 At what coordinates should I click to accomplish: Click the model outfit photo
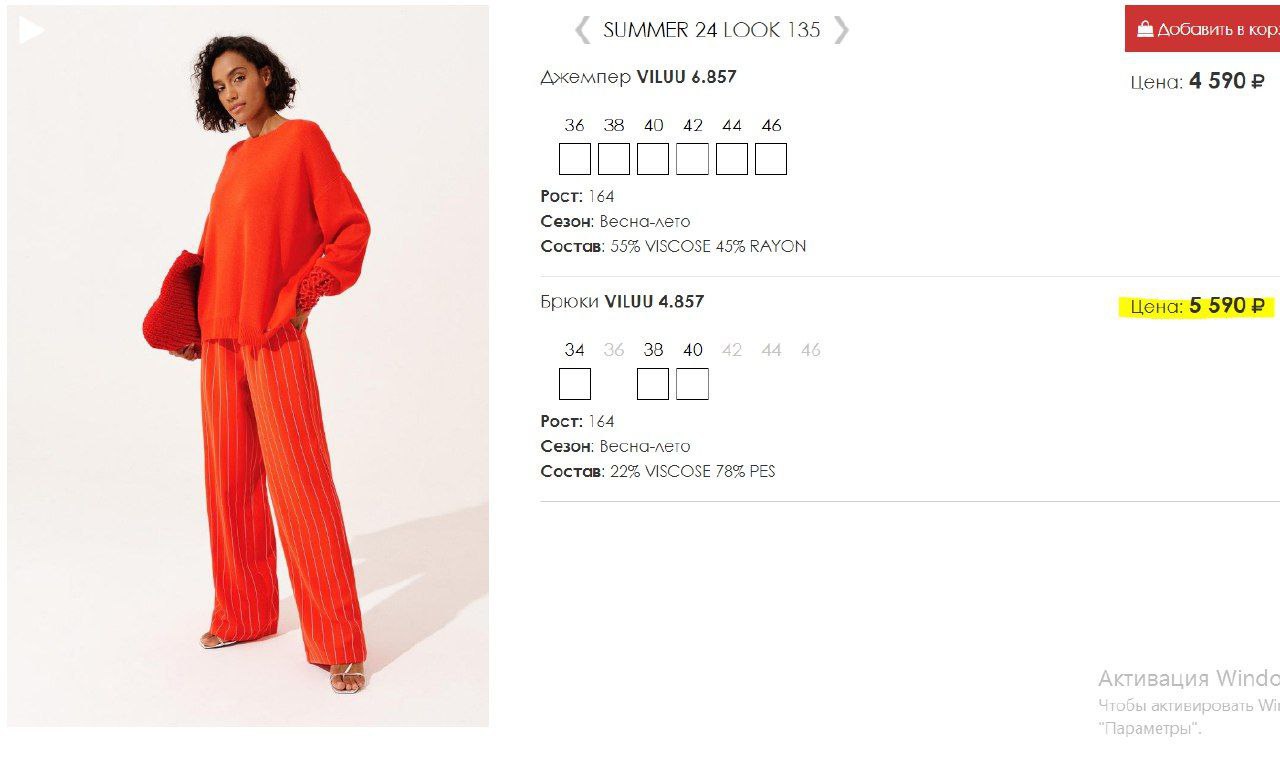click(248, 366)
